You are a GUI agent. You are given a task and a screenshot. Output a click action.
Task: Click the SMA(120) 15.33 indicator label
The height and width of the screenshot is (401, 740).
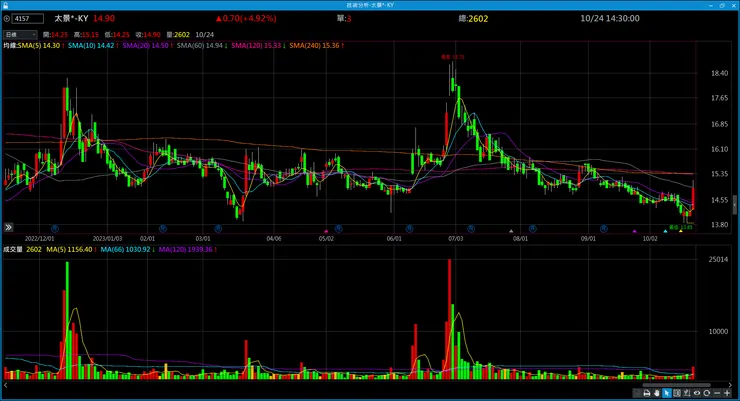pyautogui.click(x=256, y=46)
